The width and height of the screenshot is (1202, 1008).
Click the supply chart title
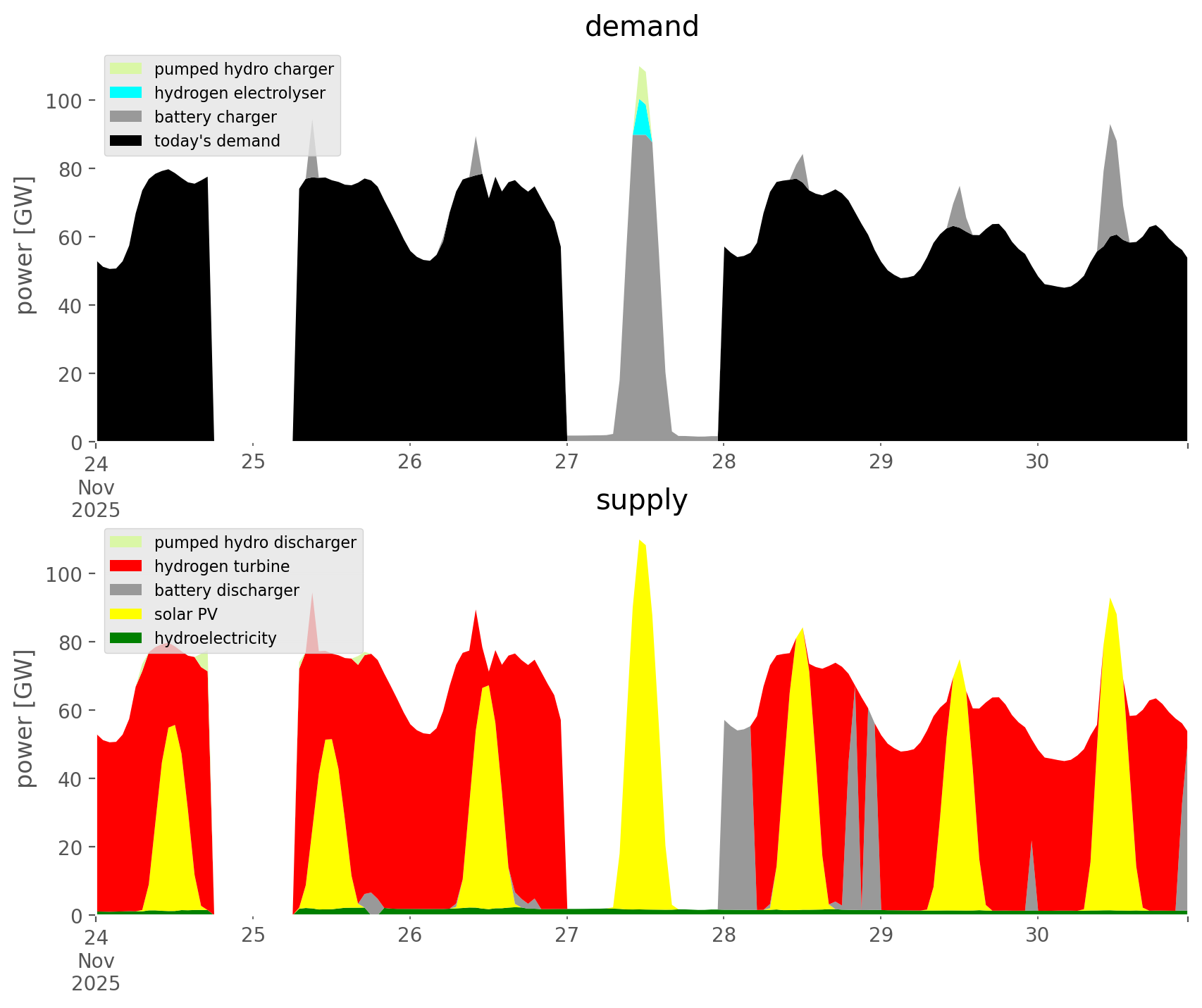641,500
